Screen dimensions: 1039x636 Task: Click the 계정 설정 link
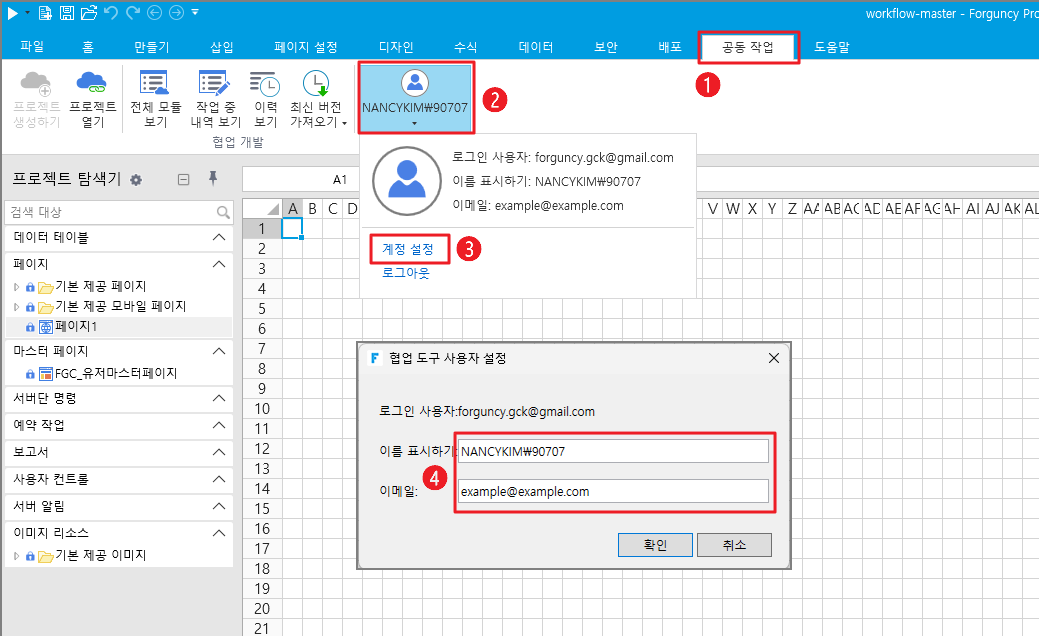coord(408,249)
